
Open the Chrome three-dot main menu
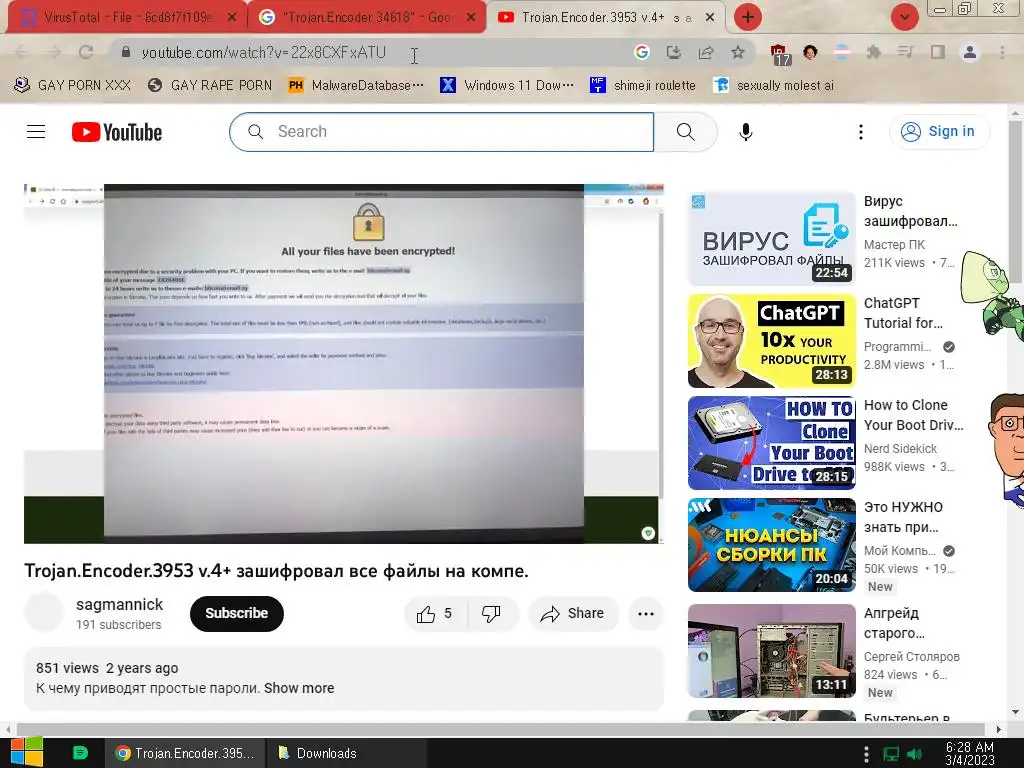click(1002, 52)
